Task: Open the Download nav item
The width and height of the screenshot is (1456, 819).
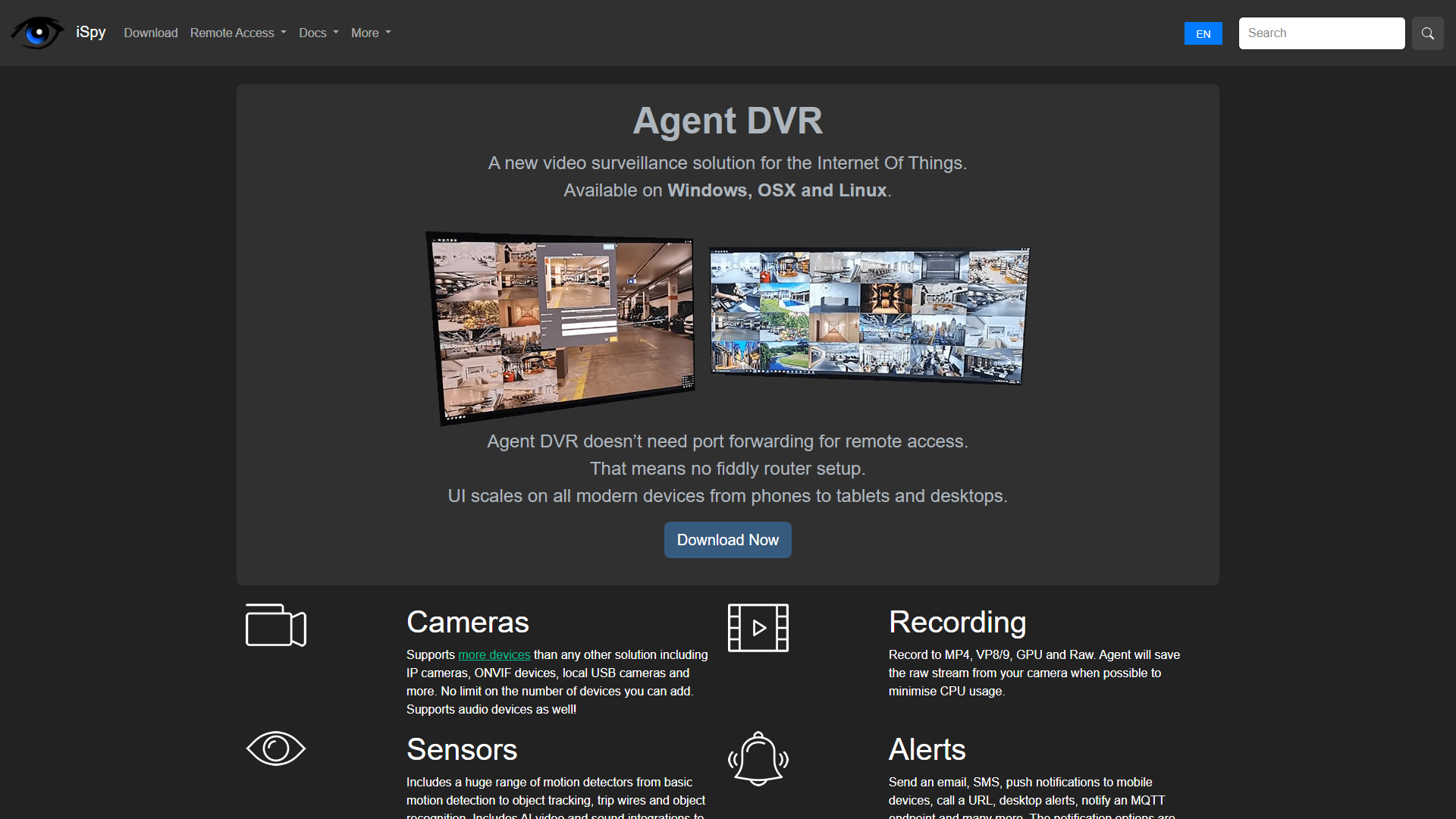Action: 151,33
